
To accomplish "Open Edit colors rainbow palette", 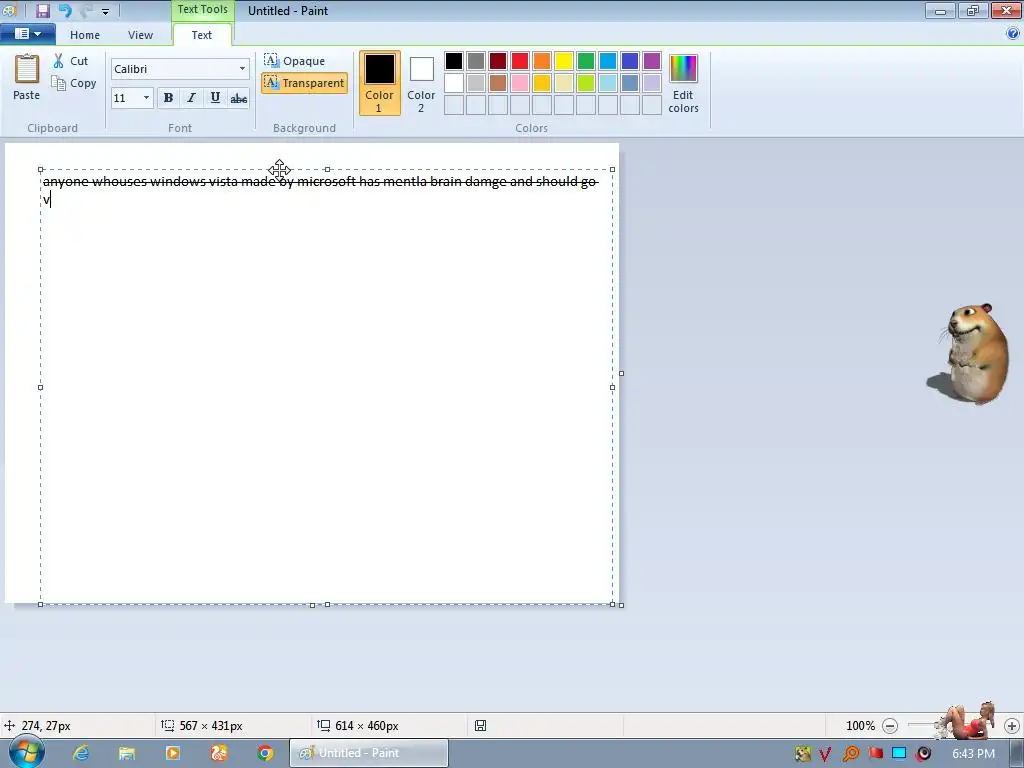I will point(683,84).
